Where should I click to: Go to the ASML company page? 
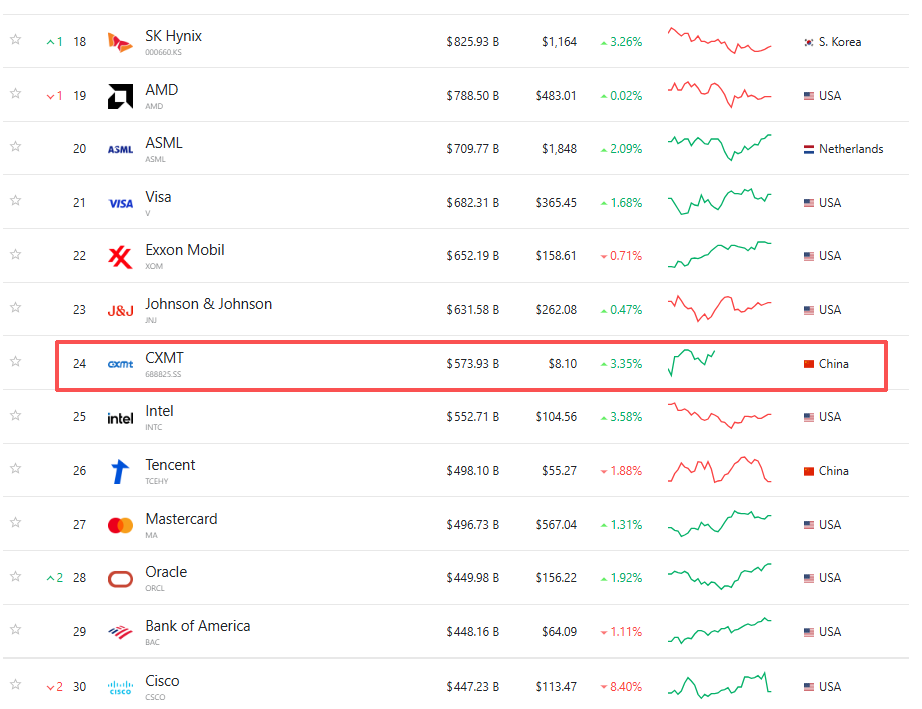tap(164, 143)
